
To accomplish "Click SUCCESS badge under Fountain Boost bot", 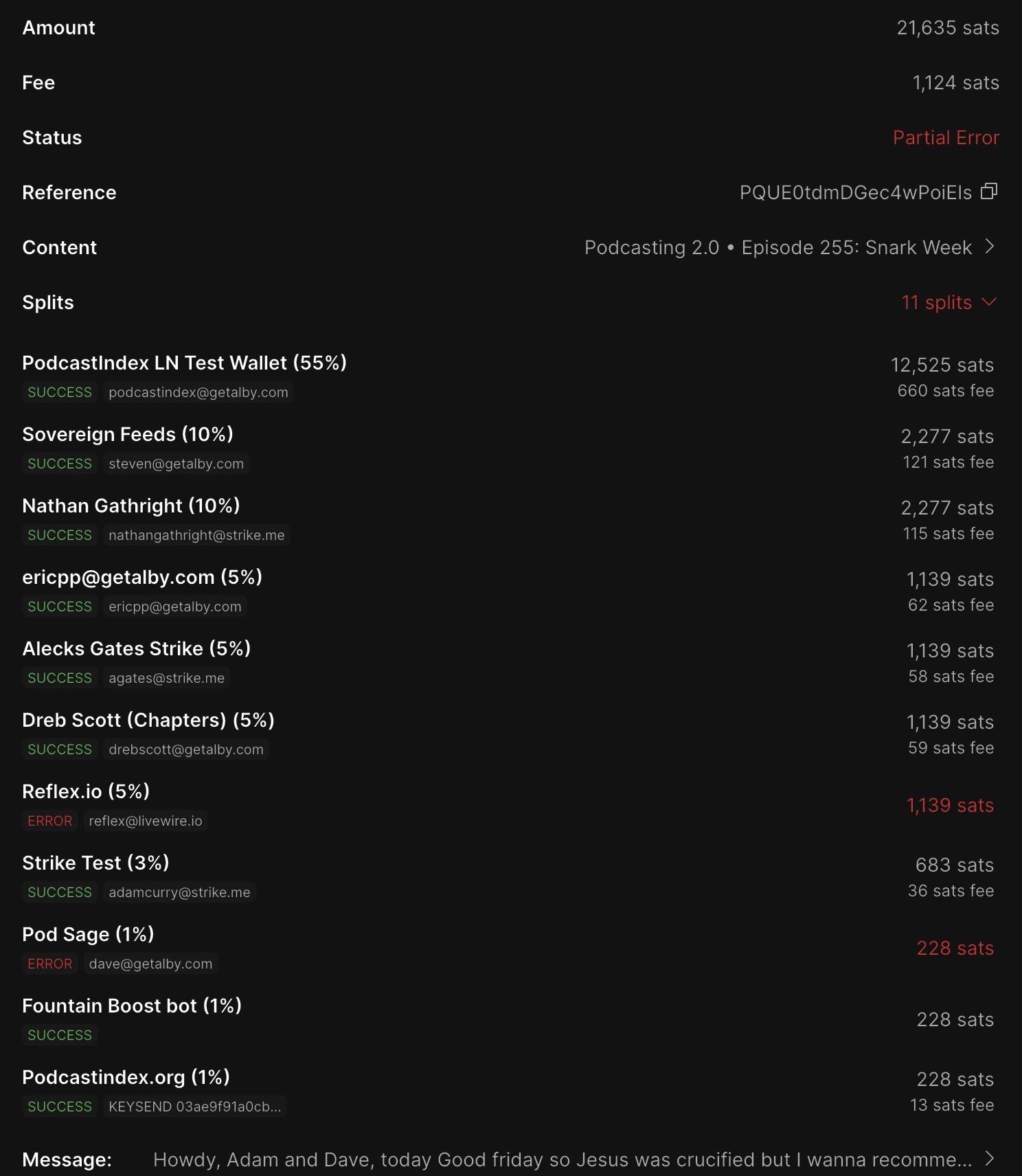I will pyautogui.click(x=60, y=1035).
